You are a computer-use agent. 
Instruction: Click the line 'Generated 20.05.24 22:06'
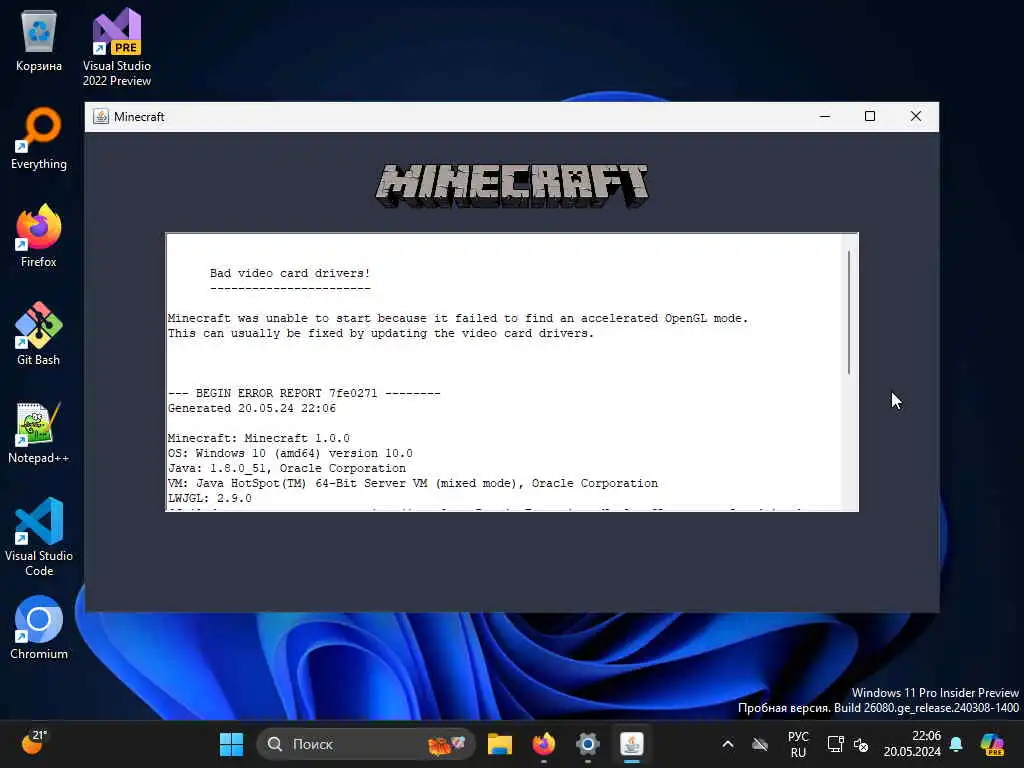[251, 408]
